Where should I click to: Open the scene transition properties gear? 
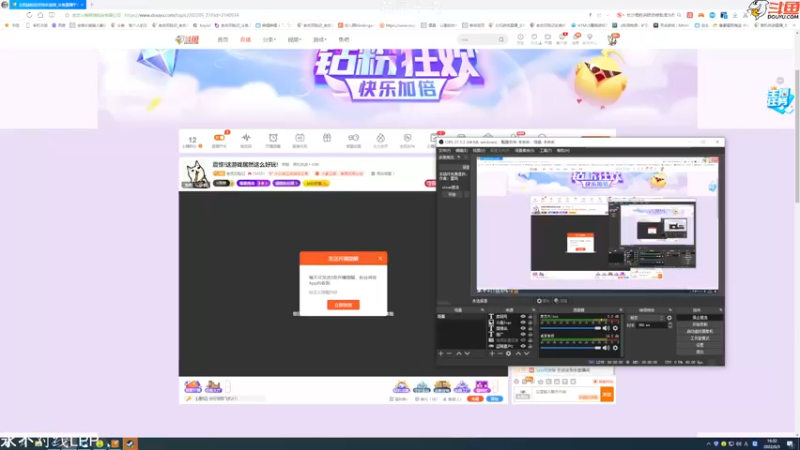[x=669, y=318]
